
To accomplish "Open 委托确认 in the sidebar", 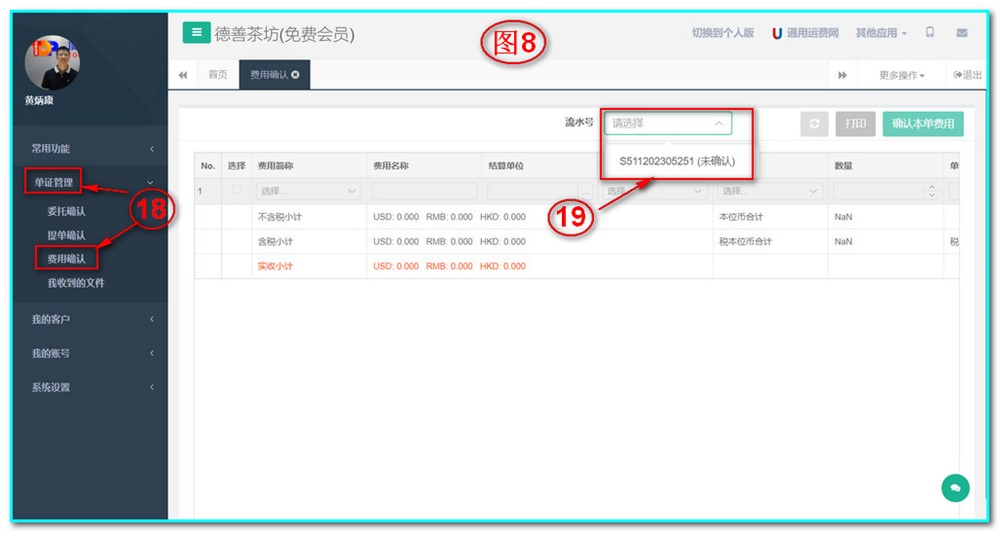I will coord(66,211).
